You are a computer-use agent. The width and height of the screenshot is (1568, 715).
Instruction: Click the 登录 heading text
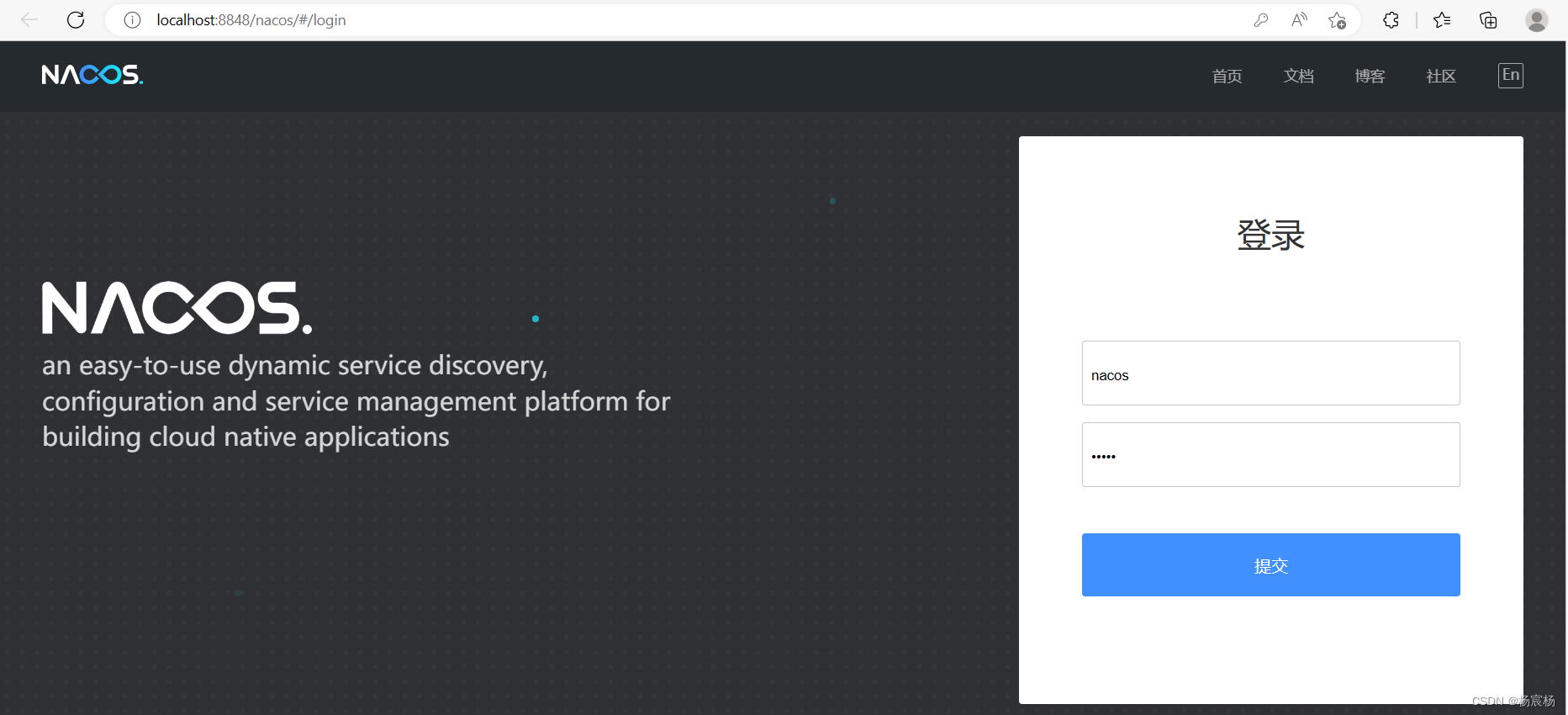pos(1271,235)
